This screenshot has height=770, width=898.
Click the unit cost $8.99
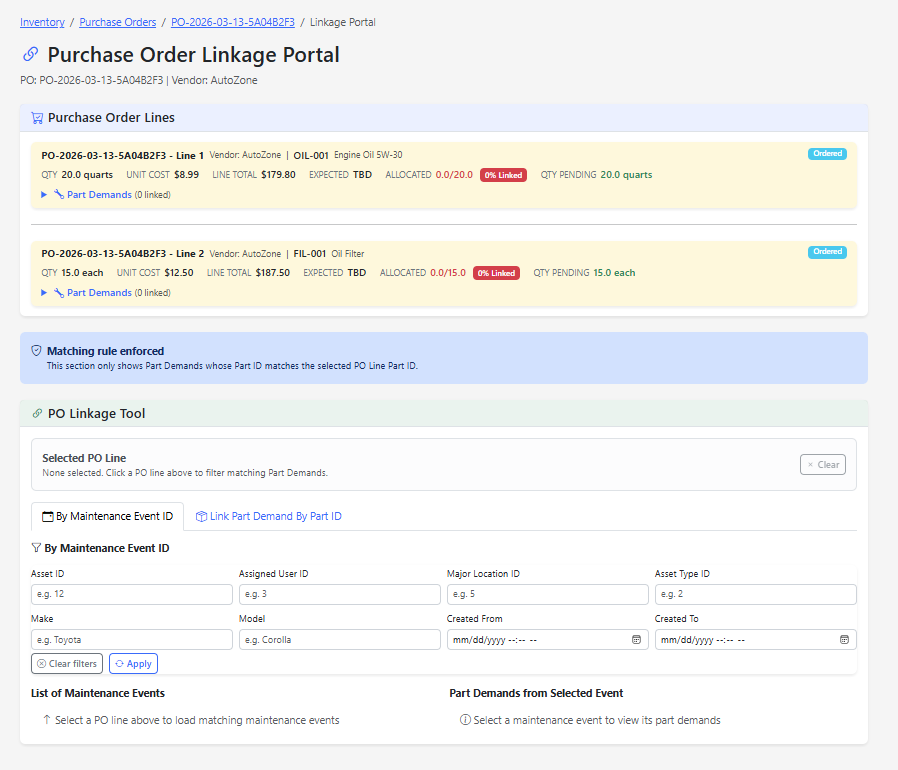tap(187, 175)
